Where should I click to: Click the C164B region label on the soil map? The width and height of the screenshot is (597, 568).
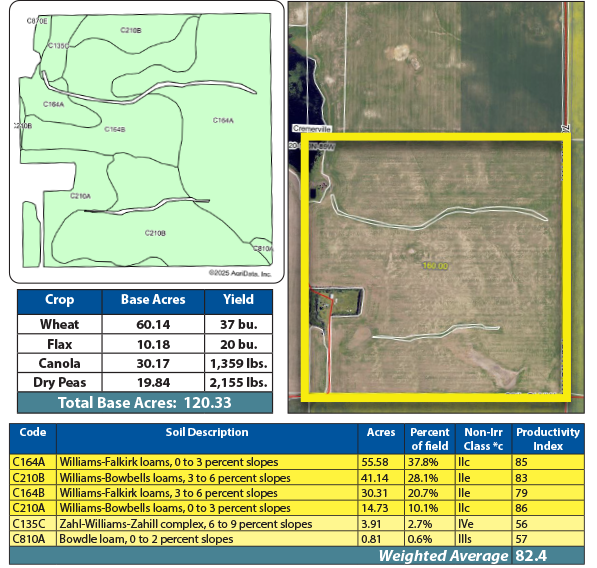115,129
